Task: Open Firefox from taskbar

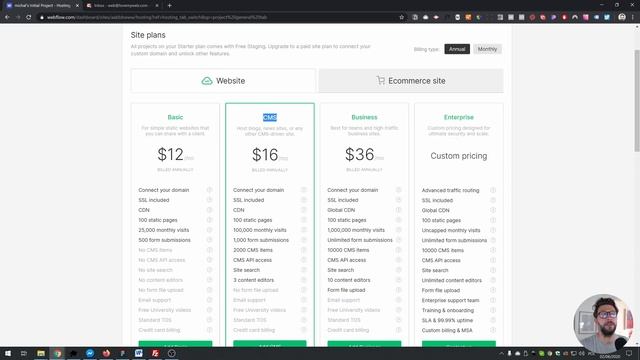Action: point(106,353)
